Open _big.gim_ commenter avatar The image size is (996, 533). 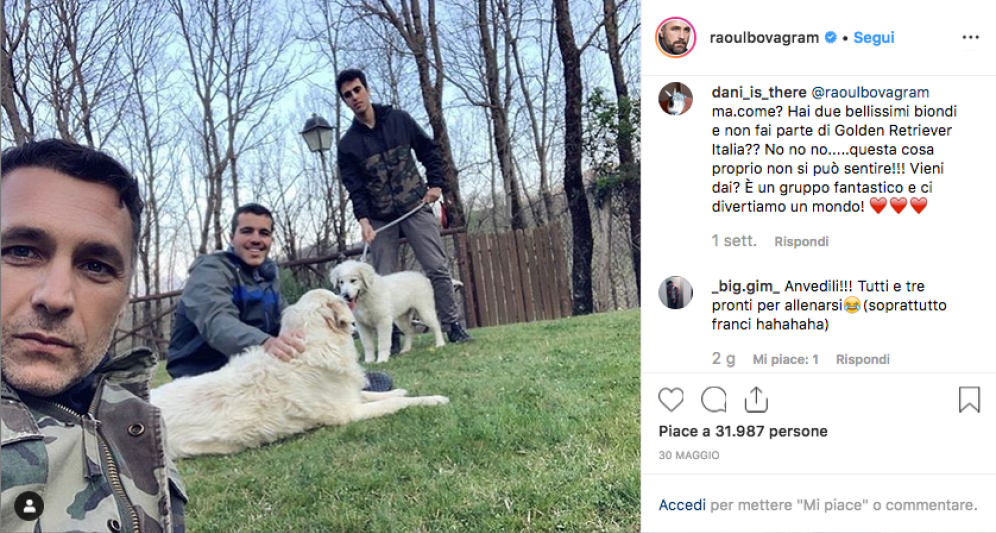[x=675, y=292]
